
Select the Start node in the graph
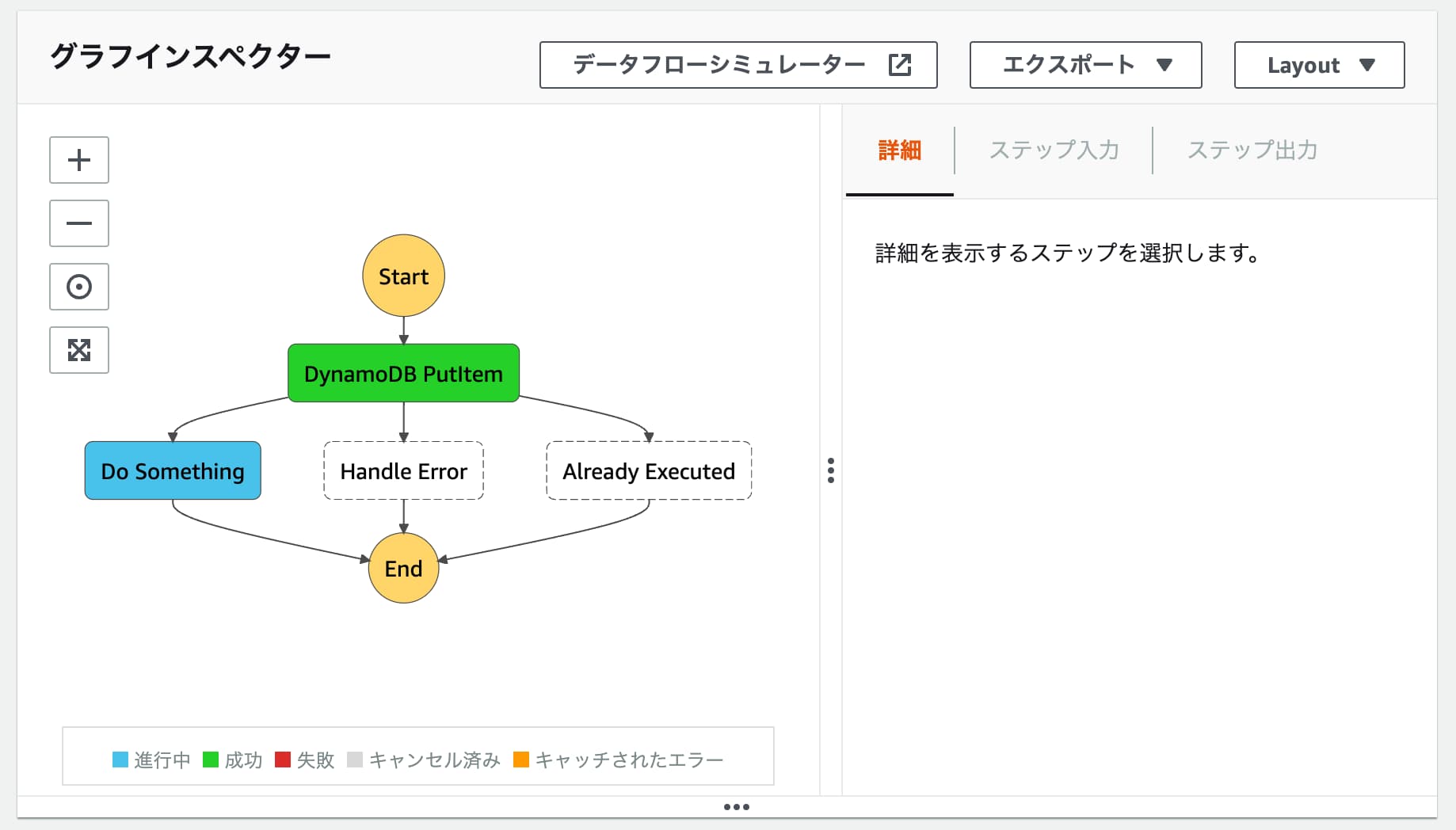403,276
